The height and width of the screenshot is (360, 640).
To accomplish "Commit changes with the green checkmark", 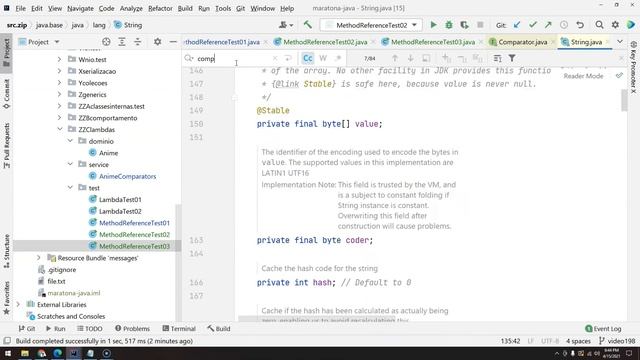I will pyautogui.click(x=533, y=25).
